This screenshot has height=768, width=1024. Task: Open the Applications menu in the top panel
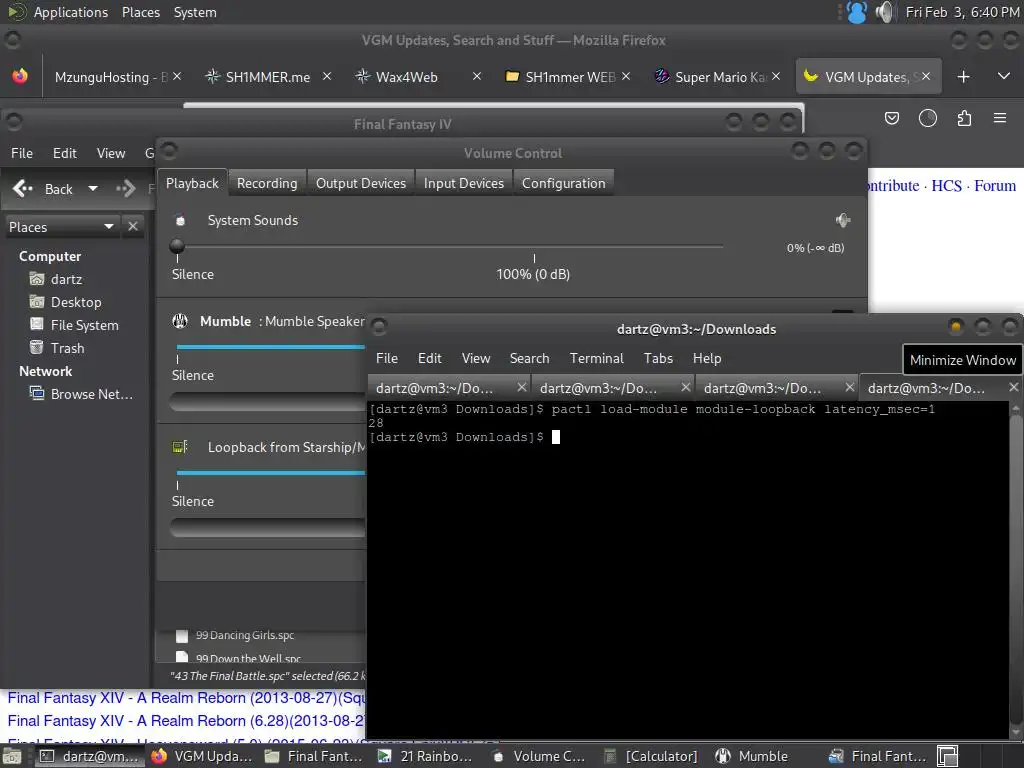(71, 12)
